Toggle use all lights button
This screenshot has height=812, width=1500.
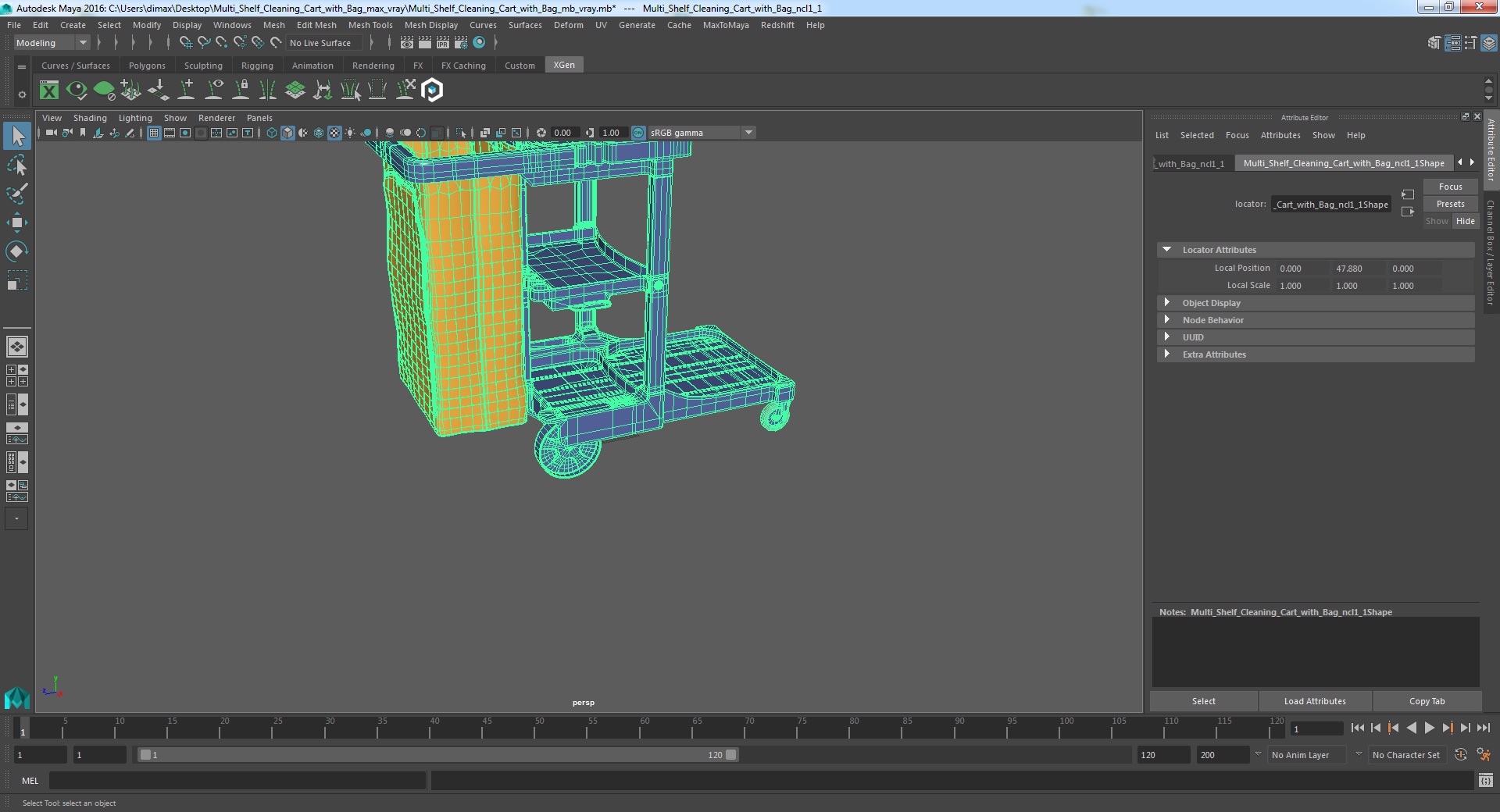(350, 133)
